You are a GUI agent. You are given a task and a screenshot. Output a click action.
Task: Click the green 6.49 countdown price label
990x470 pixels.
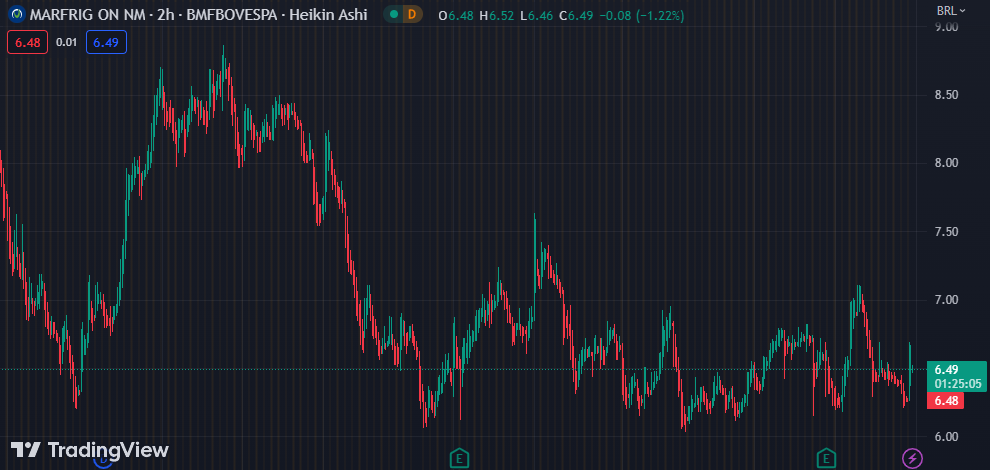pos(958,376)
